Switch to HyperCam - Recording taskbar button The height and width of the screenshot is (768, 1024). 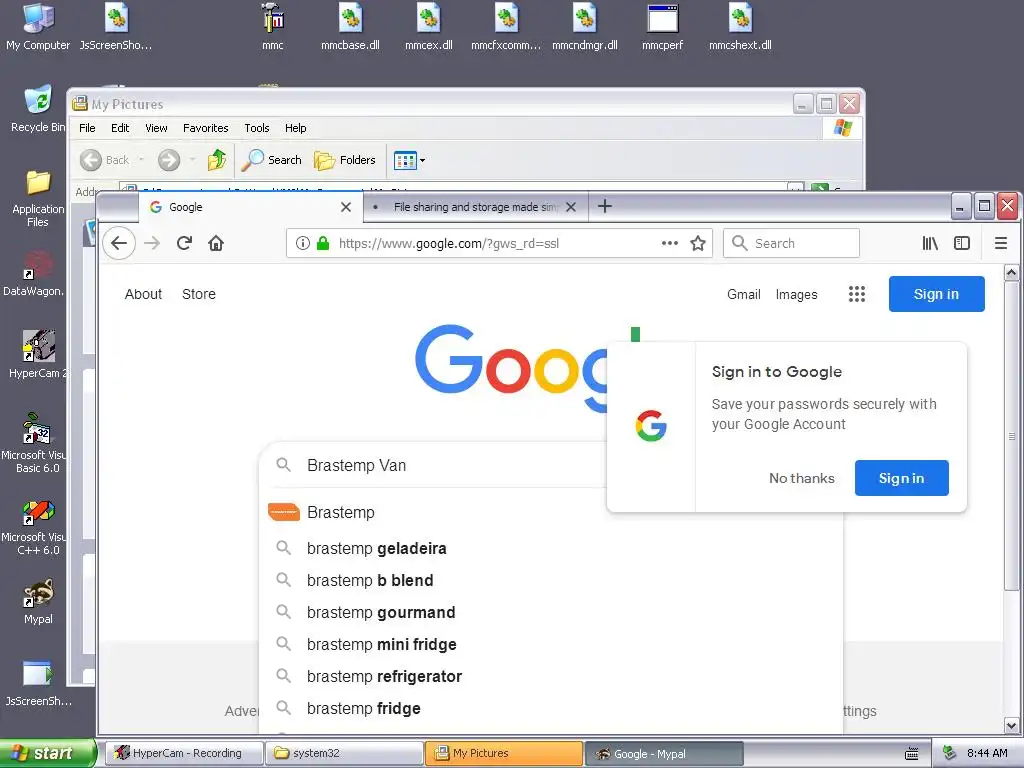click(x=184, y=753)
